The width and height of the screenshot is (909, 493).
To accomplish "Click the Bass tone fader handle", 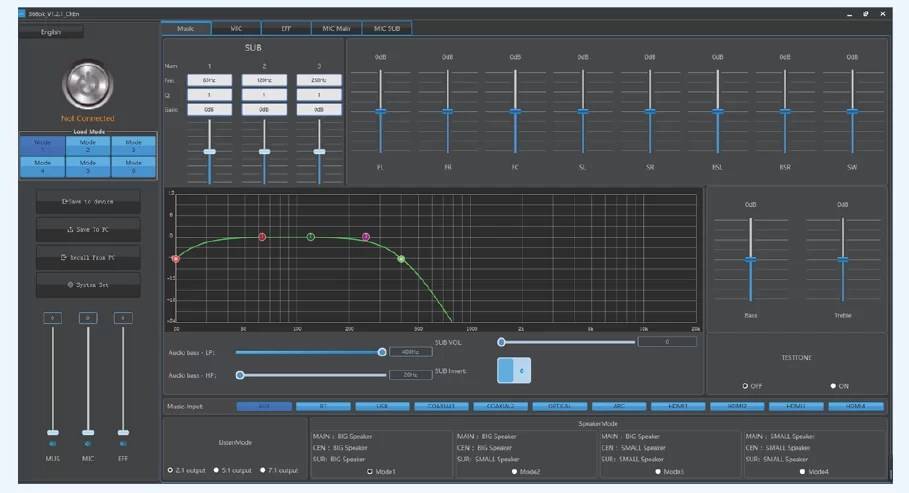I will 751,260.
